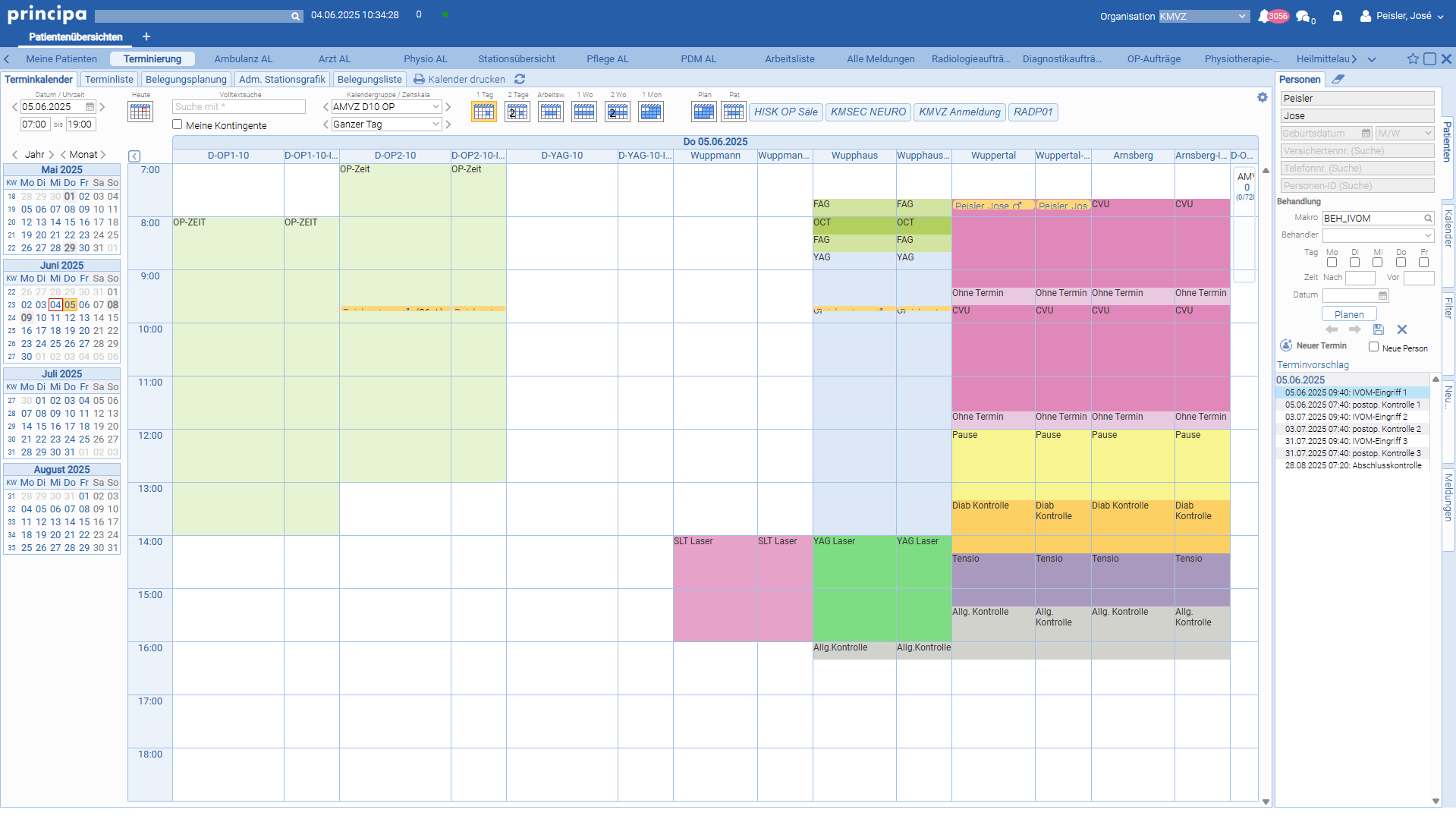1456x819 pixels.
Task: Select suggestion 03.07.2025 09:40 IVOM-Eingriff 2
Action: pos(1353,417)
